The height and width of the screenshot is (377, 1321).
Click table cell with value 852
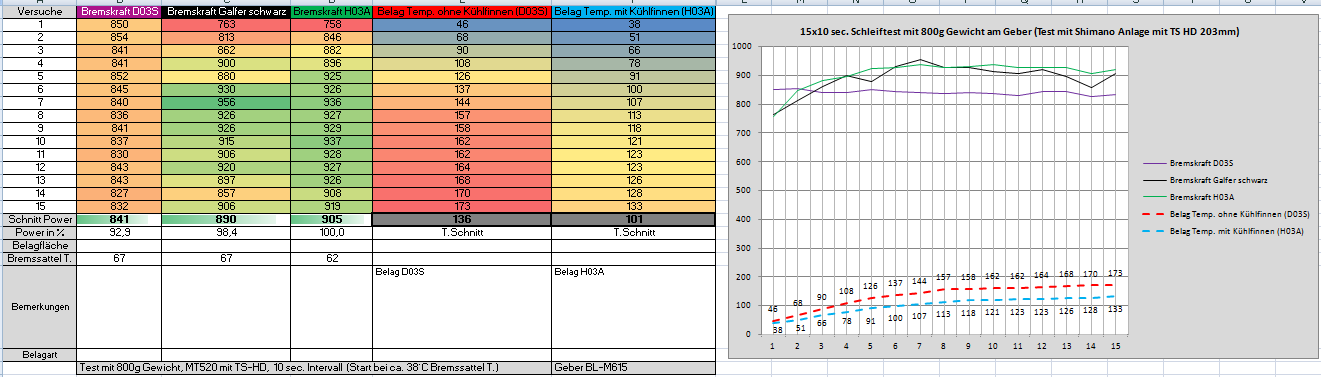point(118,76)
